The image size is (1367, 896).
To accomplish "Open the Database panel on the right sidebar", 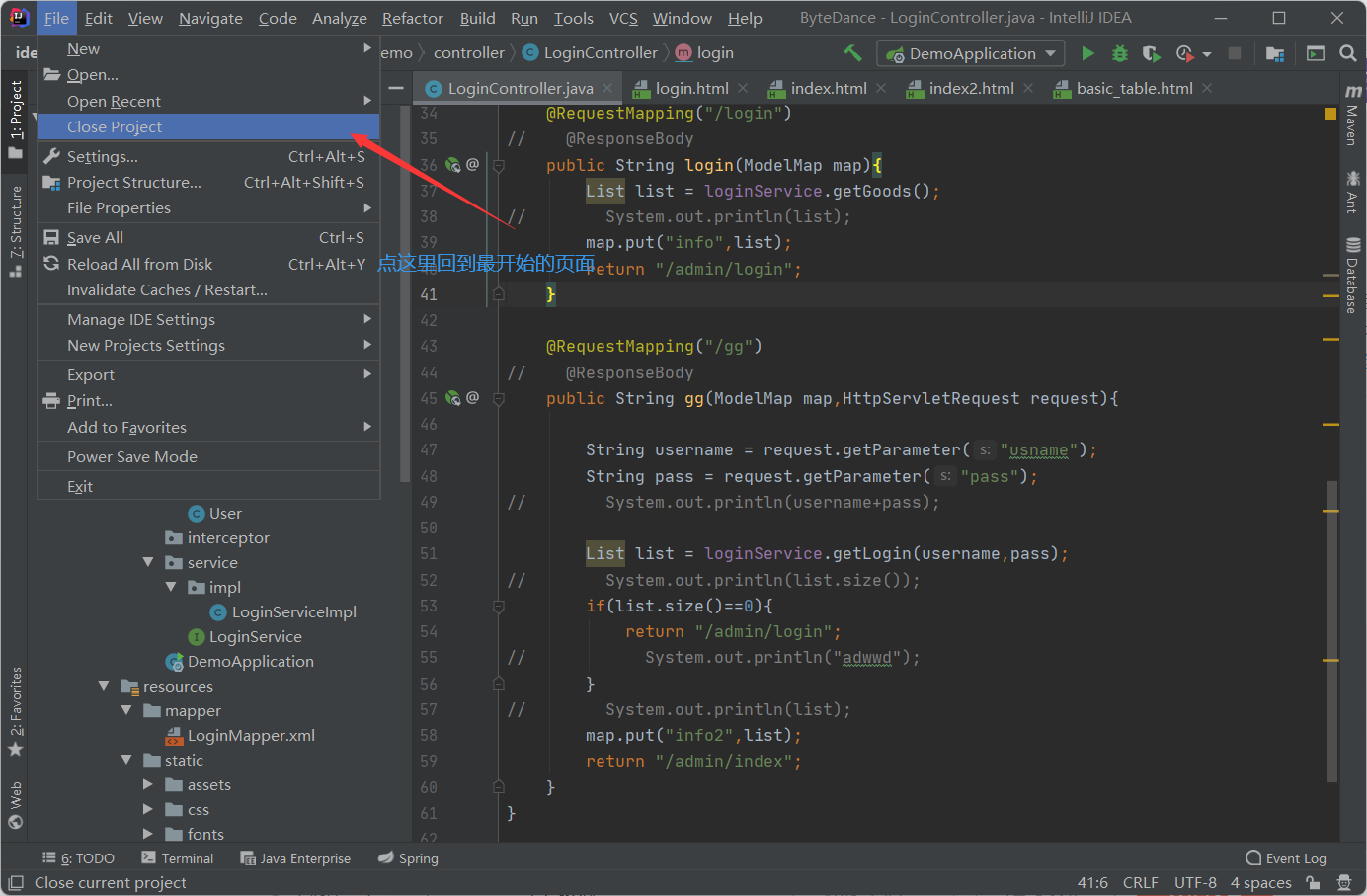I will [1351, 282].
